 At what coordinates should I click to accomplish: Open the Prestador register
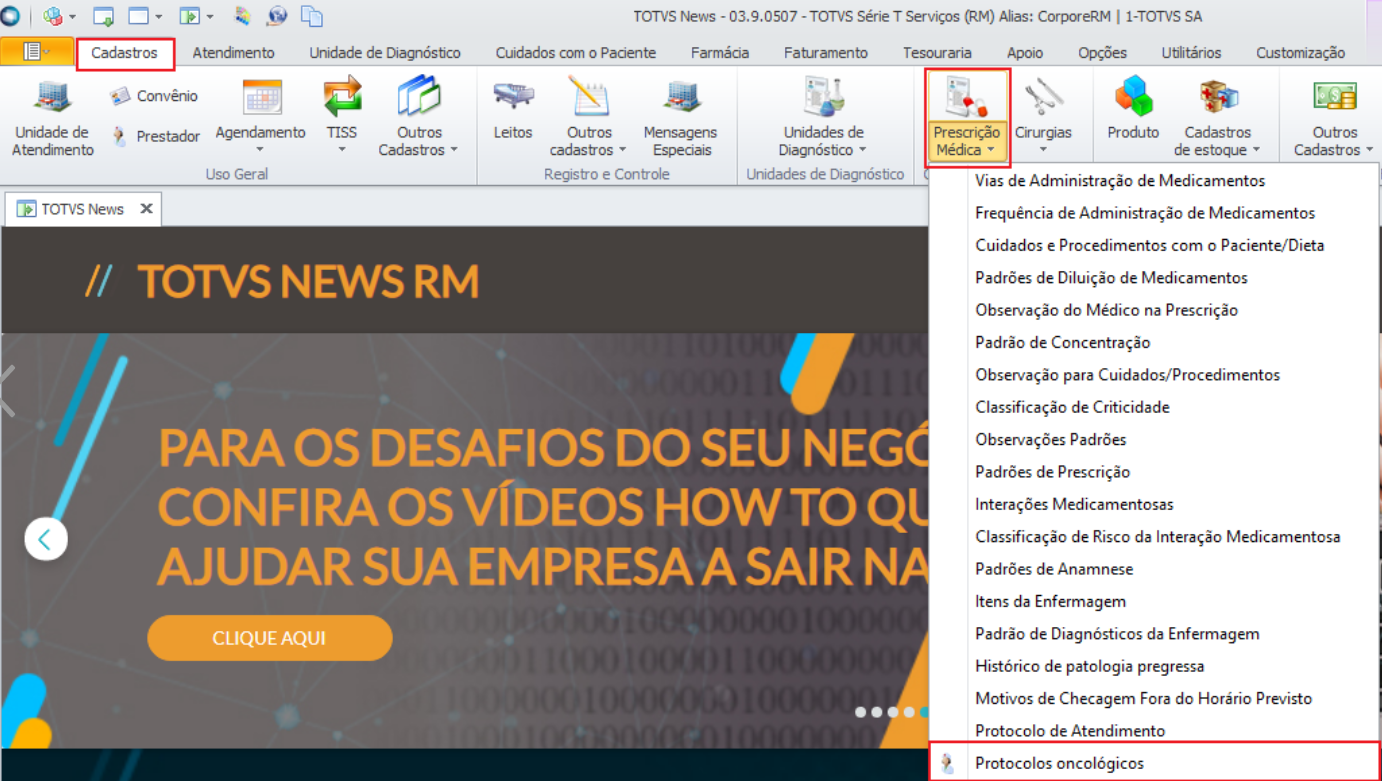155,136
